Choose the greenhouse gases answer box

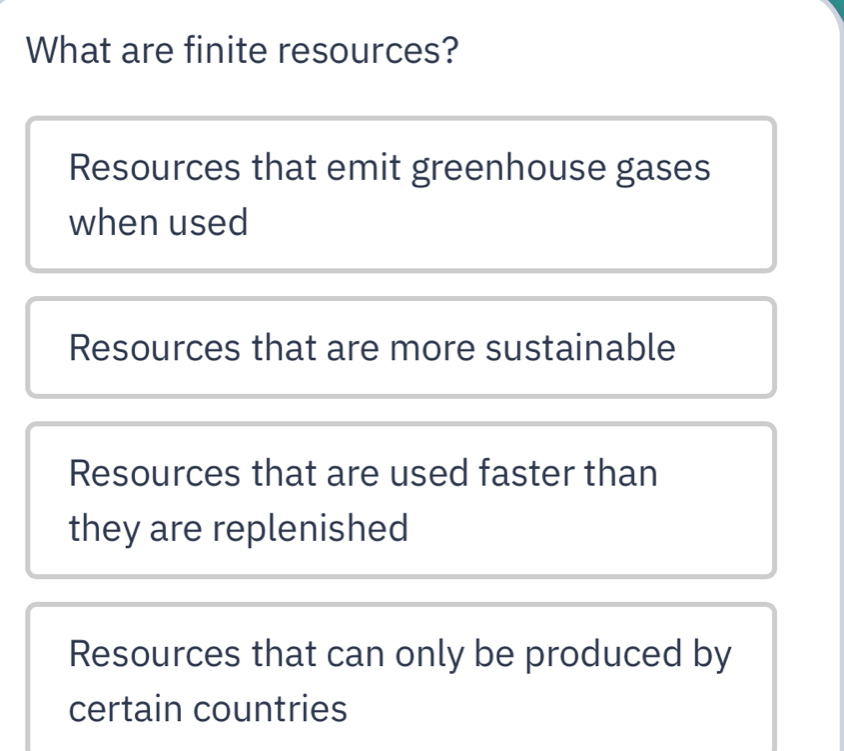click(x=400, y=194)
